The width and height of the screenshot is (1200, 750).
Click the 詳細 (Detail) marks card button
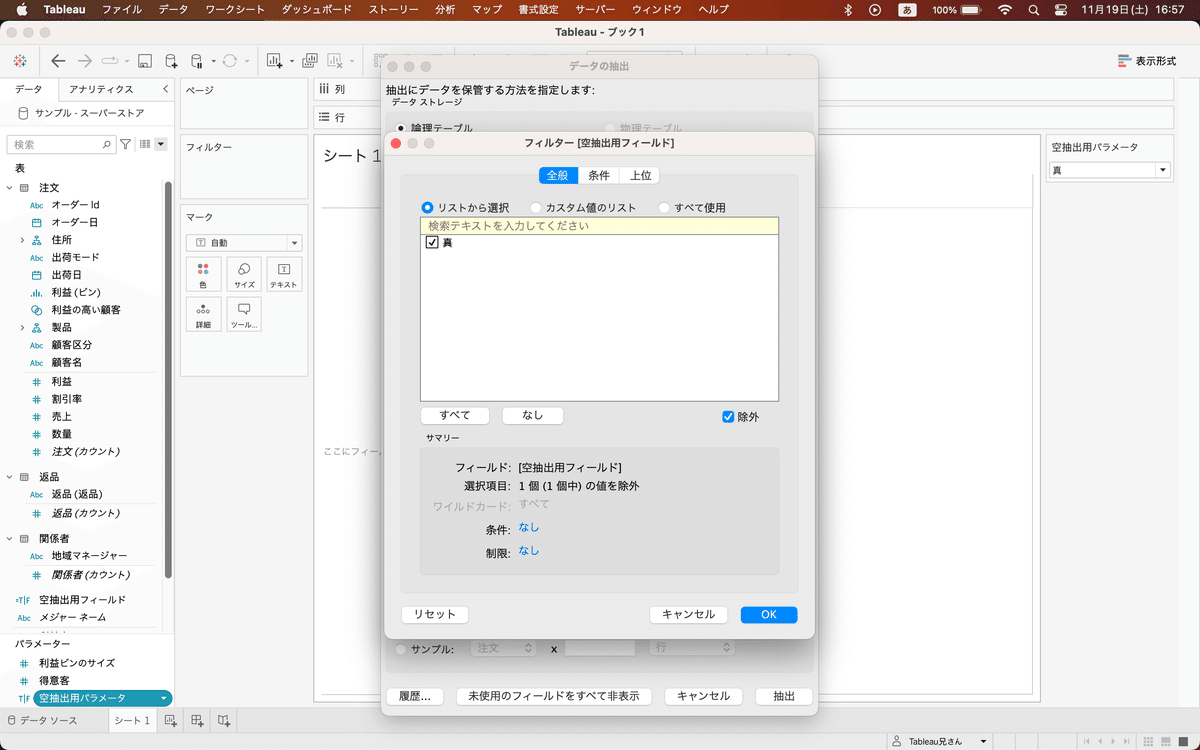coord(203,315)
